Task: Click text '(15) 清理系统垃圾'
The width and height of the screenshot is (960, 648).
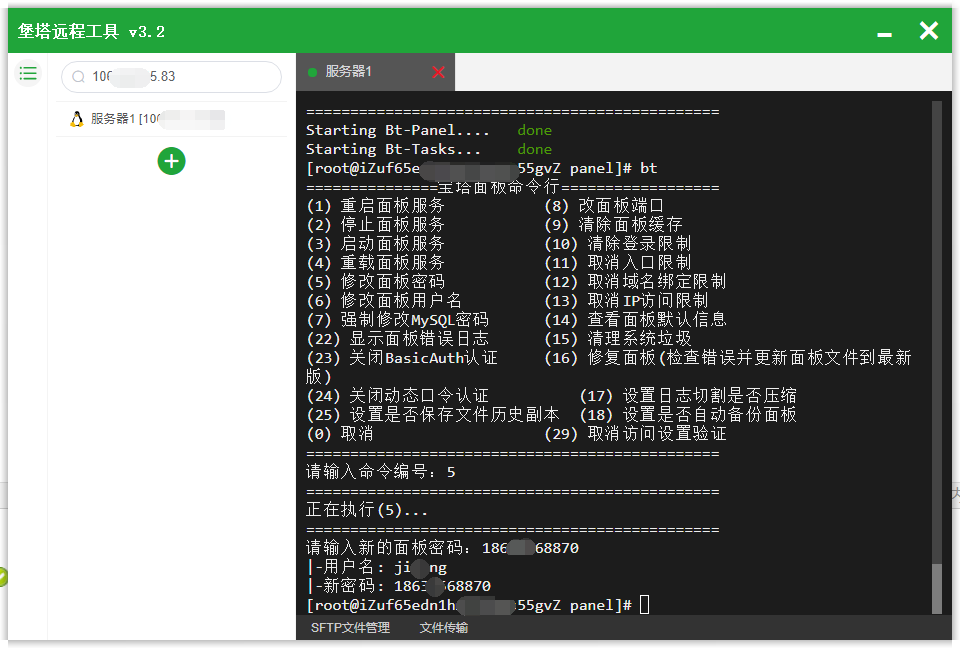Action: [617, 339]
